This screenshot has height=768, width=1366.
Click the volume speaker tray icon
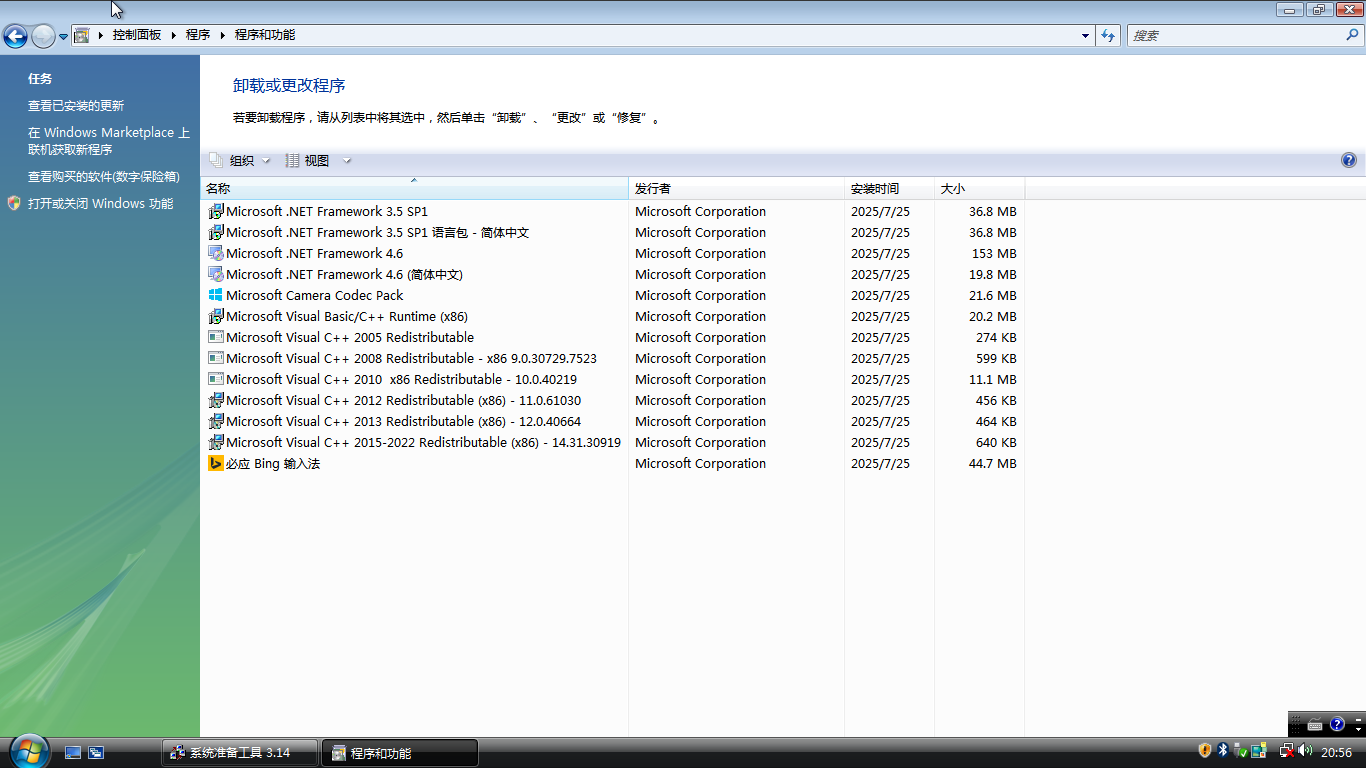(x=1305, y=750)
